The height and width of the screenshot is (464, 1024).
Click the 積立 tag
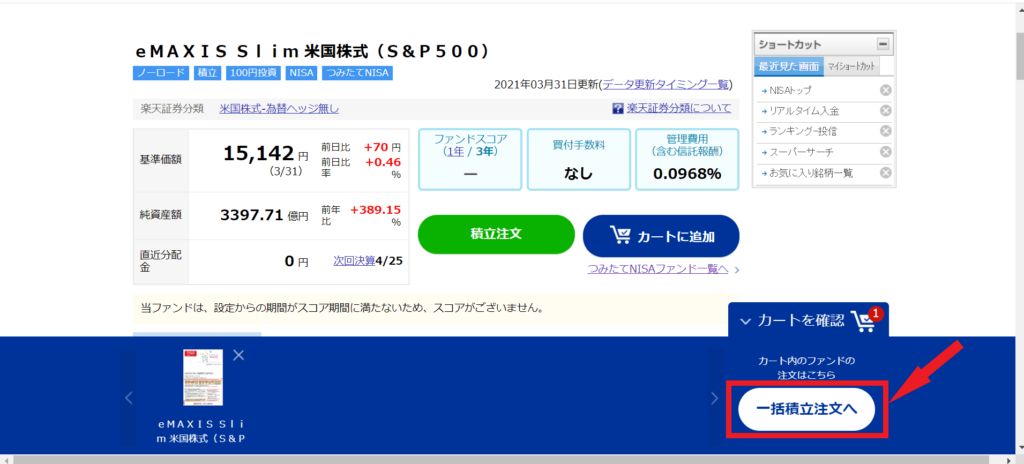(x=208, y=73)
